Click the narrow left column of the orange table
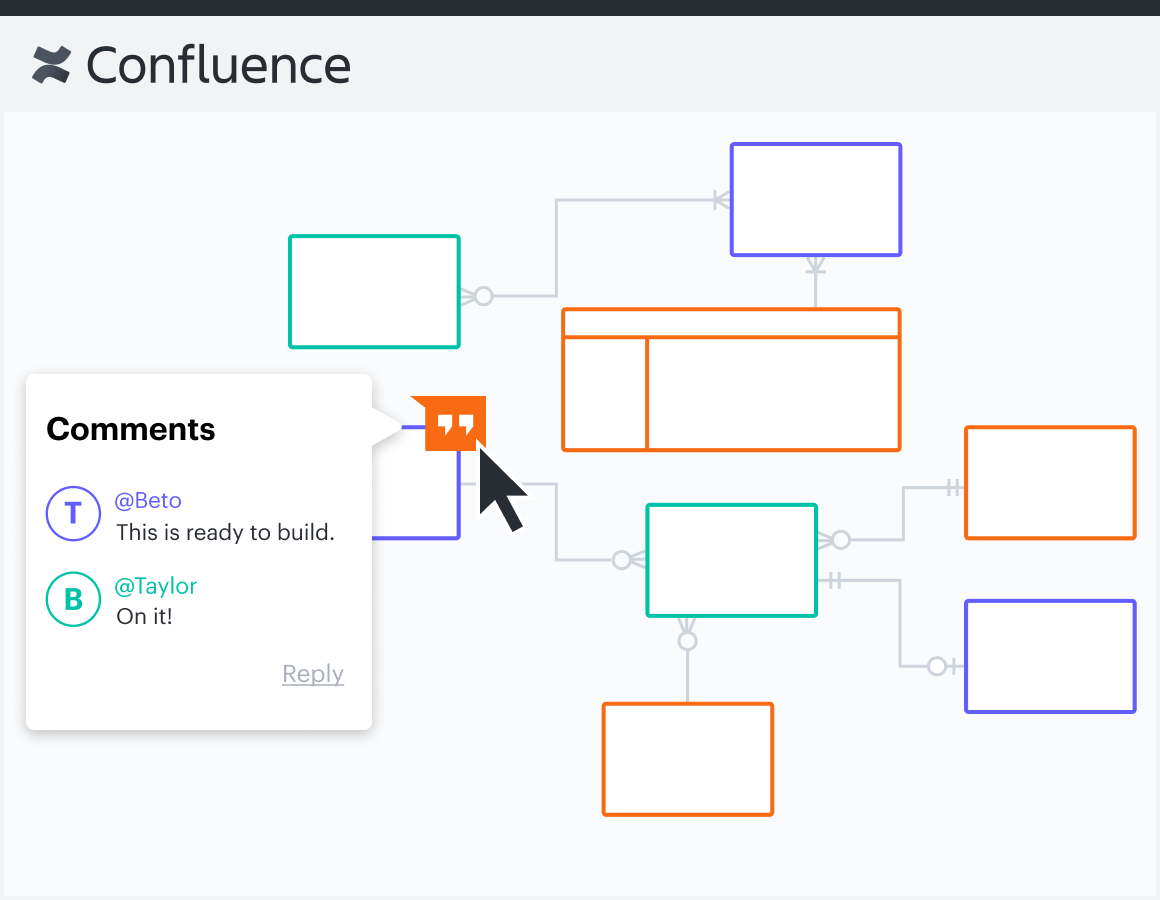 coord(605,394)
